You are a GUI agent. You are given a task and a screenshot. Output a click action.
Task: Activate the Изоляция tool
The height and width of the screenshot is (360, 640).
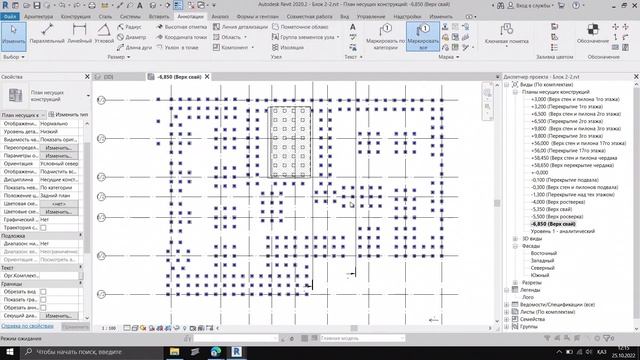(x=288, y=47)
